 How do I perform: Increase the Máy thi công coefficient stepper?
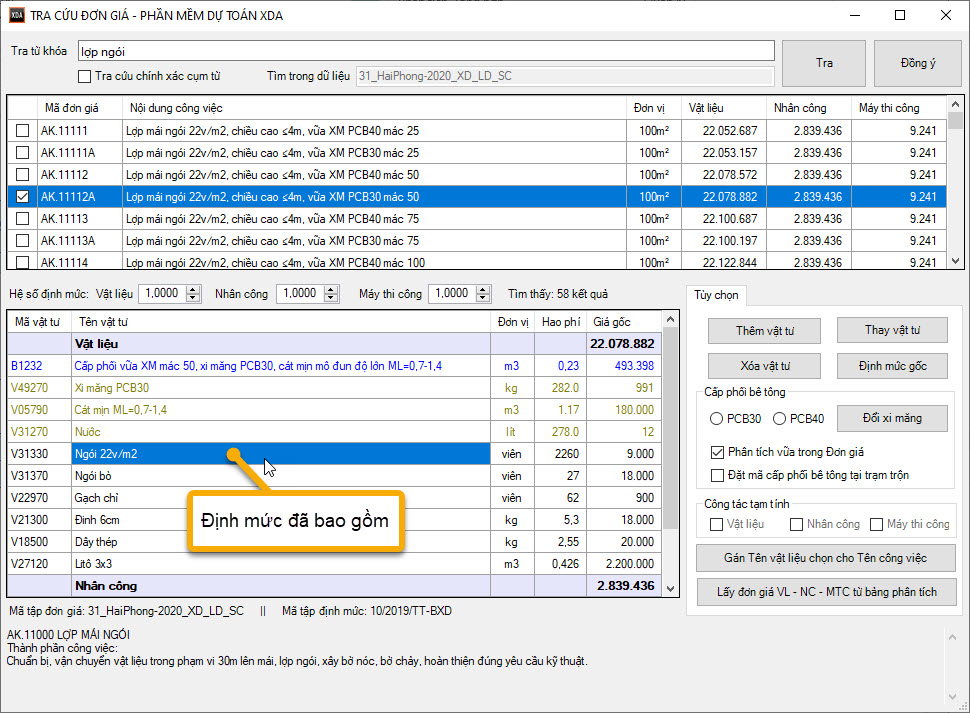[483, 289]
